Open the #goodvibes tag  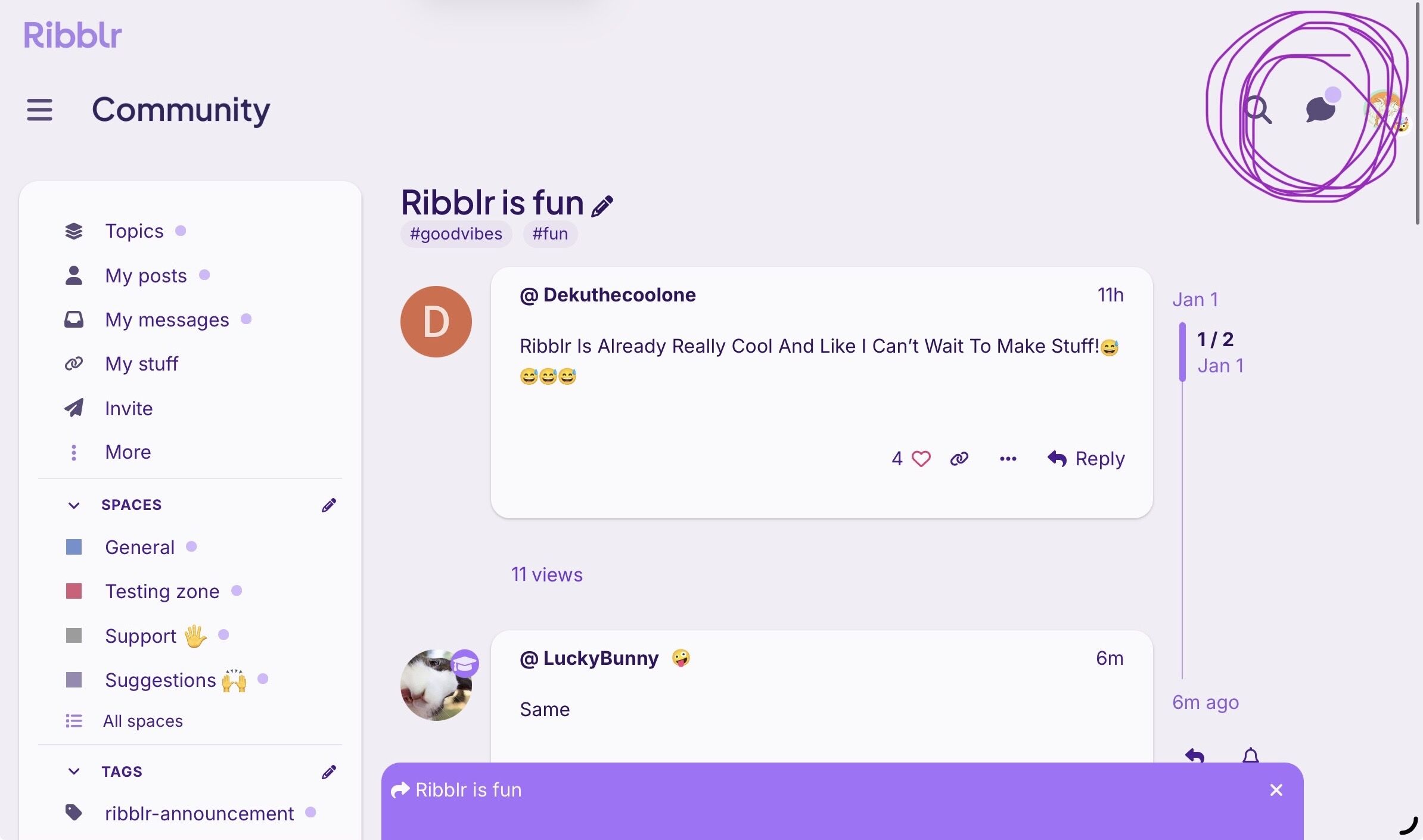456,234
